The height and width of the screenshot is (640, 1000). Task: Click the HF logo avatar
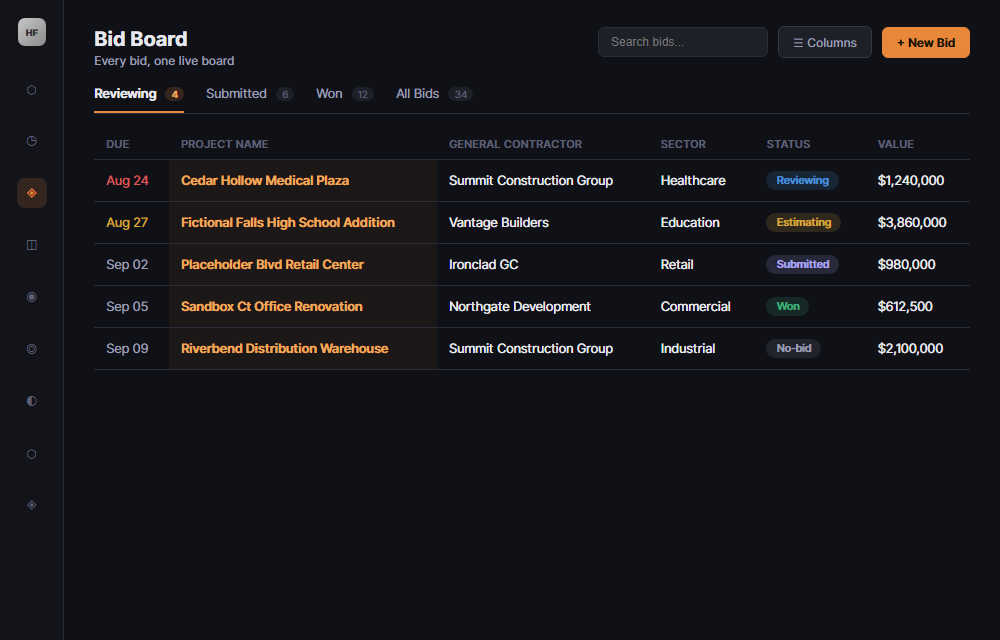click(32, 32)
